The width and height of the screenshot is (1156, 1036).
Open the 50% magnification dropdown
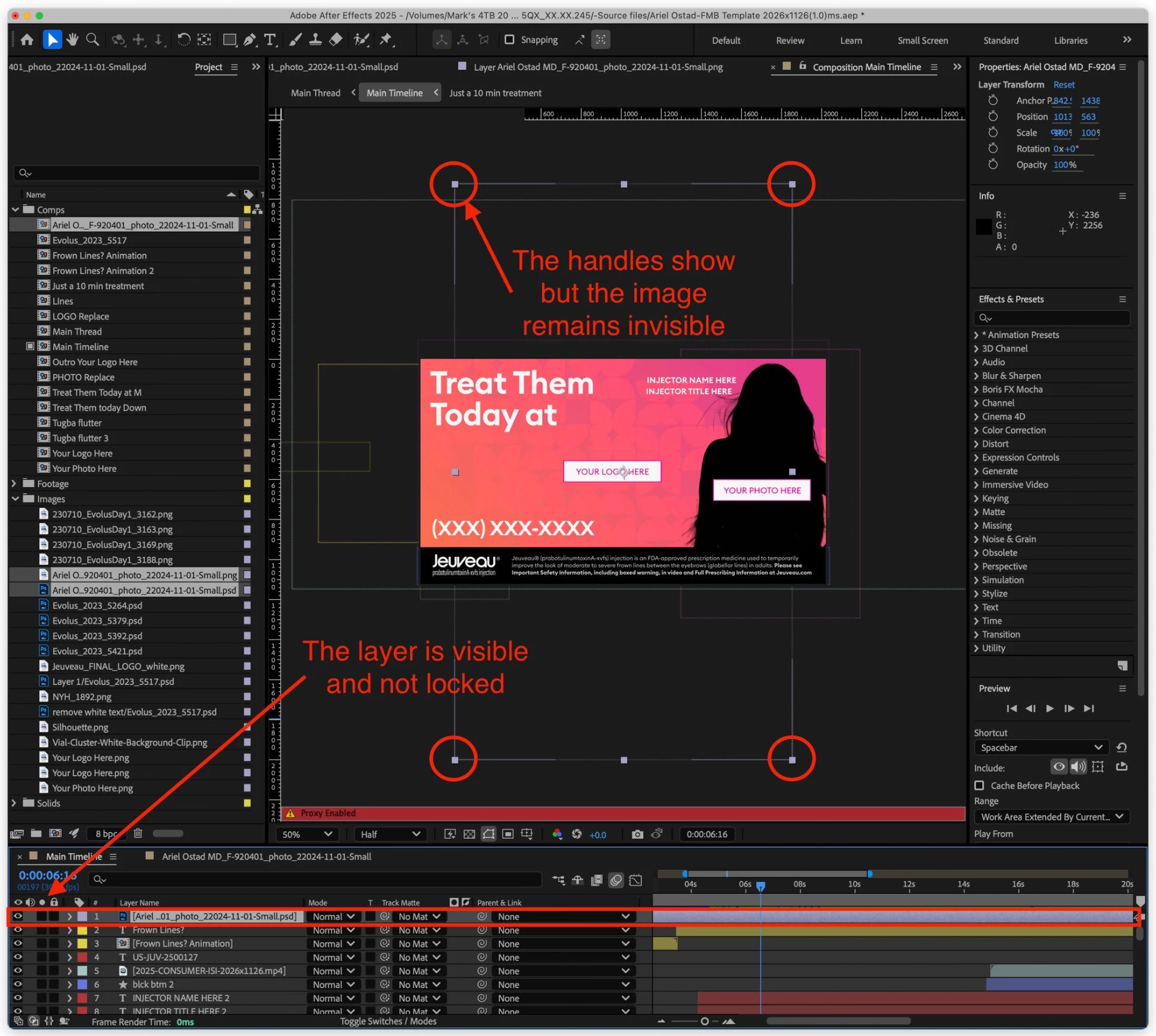coord(307,834)
